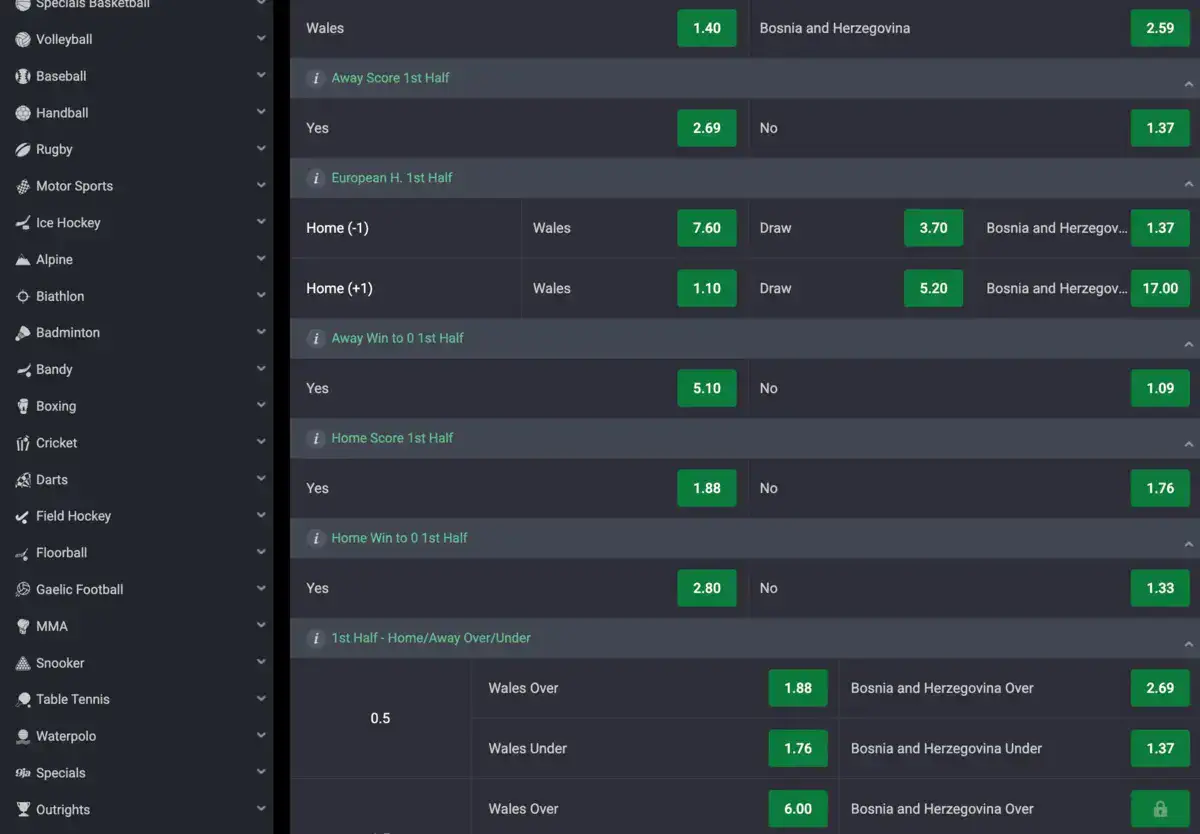1200x834 pixels.
Task: Click the Specials icon in sidebar
Action: point(23,773)
